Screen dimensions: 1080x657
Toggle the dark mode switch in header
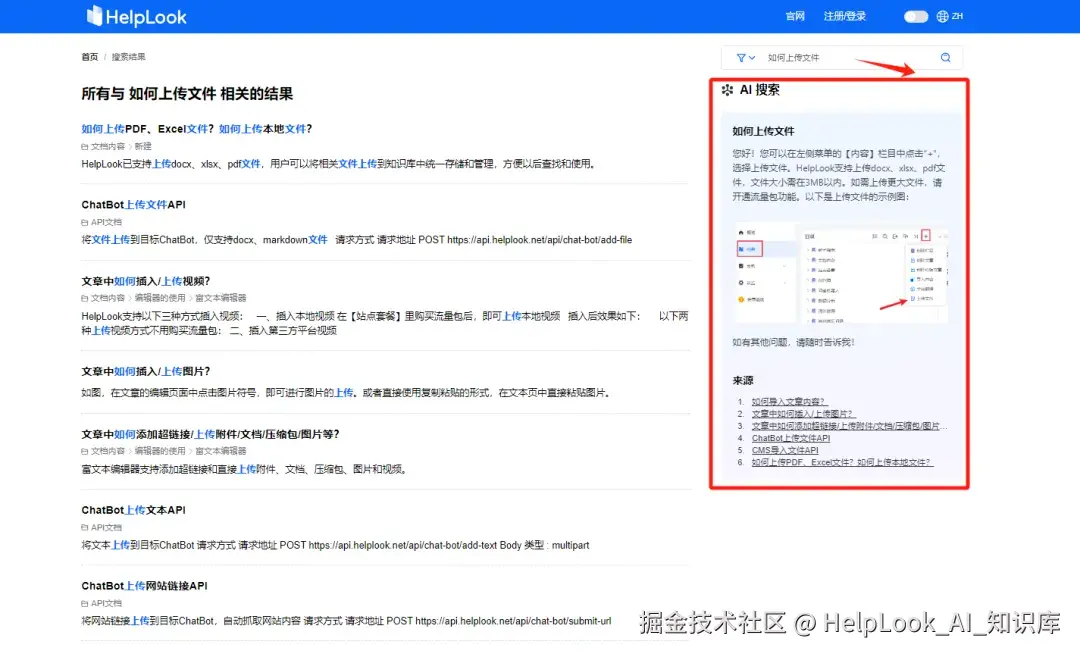pos(915,17)
